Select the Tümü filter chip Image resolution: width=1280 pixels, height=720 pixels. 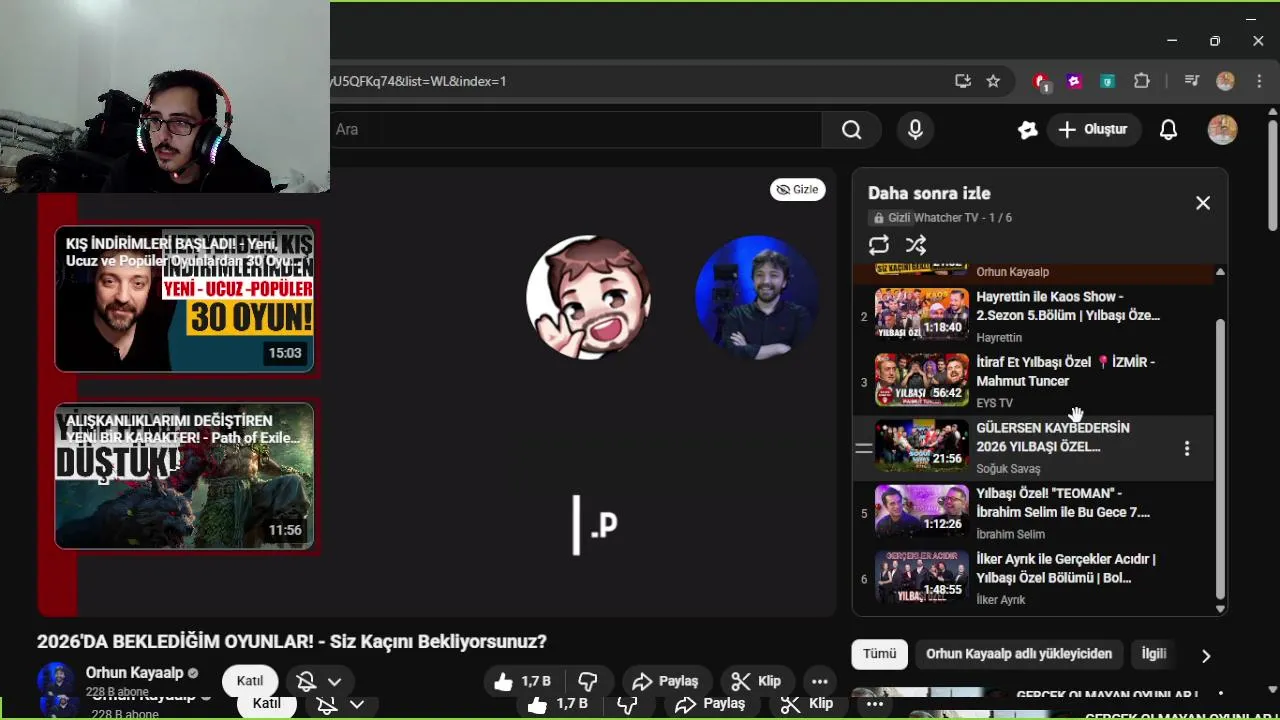click(x=880, y=654)
